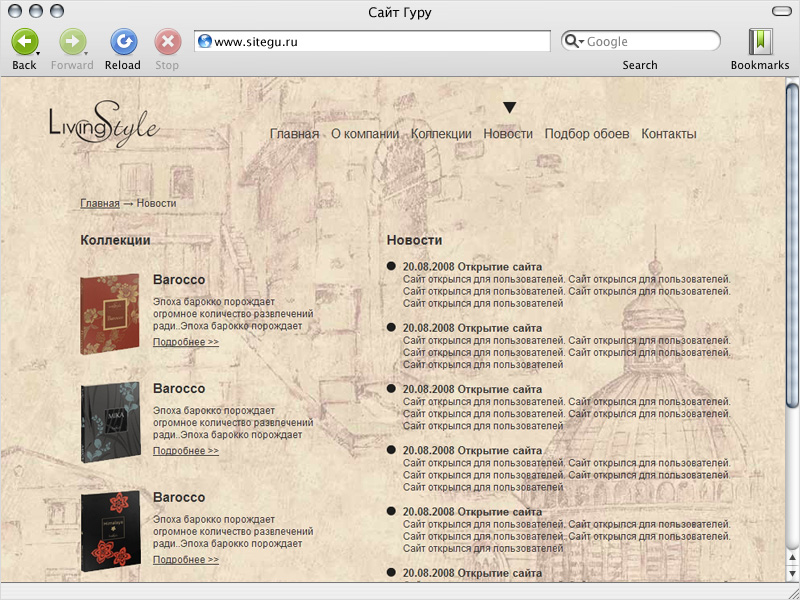Click the scrollbar up arrow

coord(792,557)
